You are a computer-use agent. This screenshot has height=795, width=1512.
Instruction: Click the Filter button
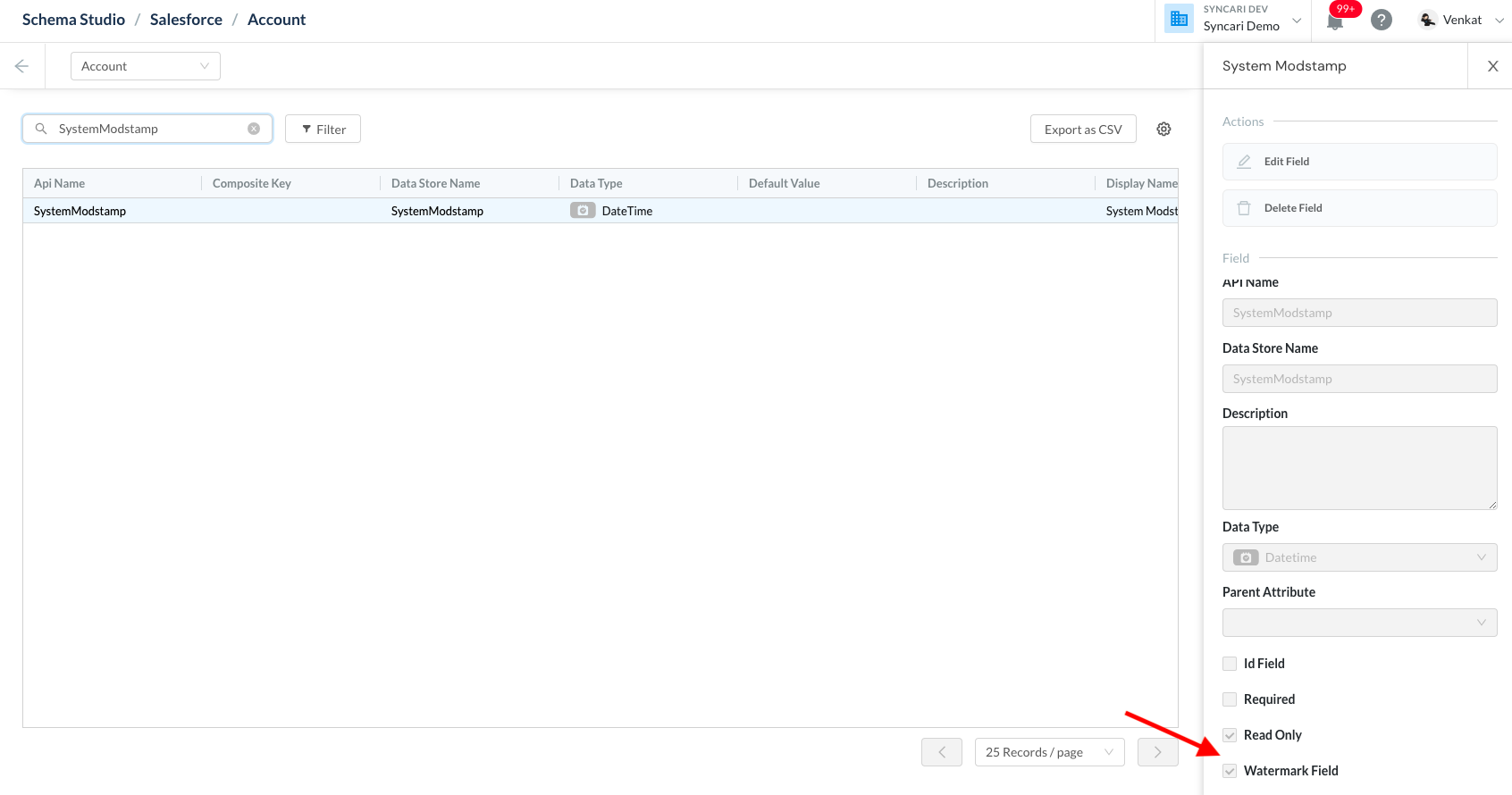[323, 129]
